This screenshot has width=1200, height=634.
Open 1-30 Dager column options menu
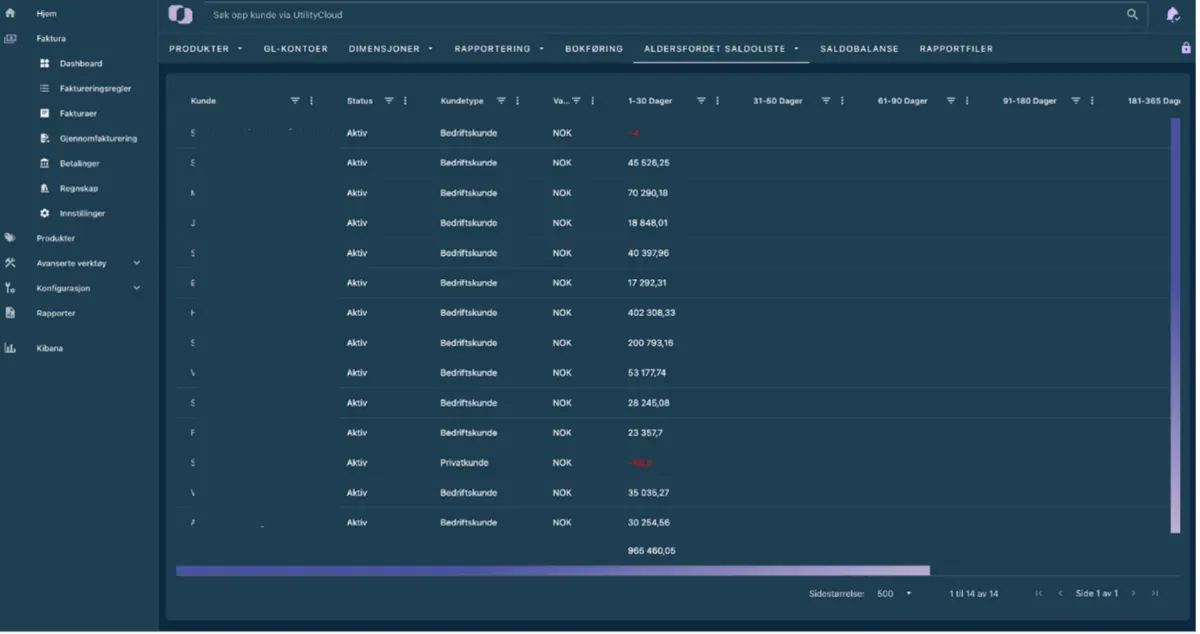click(718, 101)
